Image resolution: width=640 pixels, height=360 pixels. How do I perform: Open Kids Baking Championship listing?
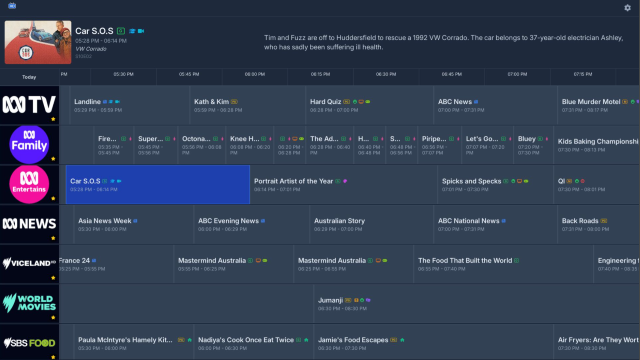click(596, 145)
